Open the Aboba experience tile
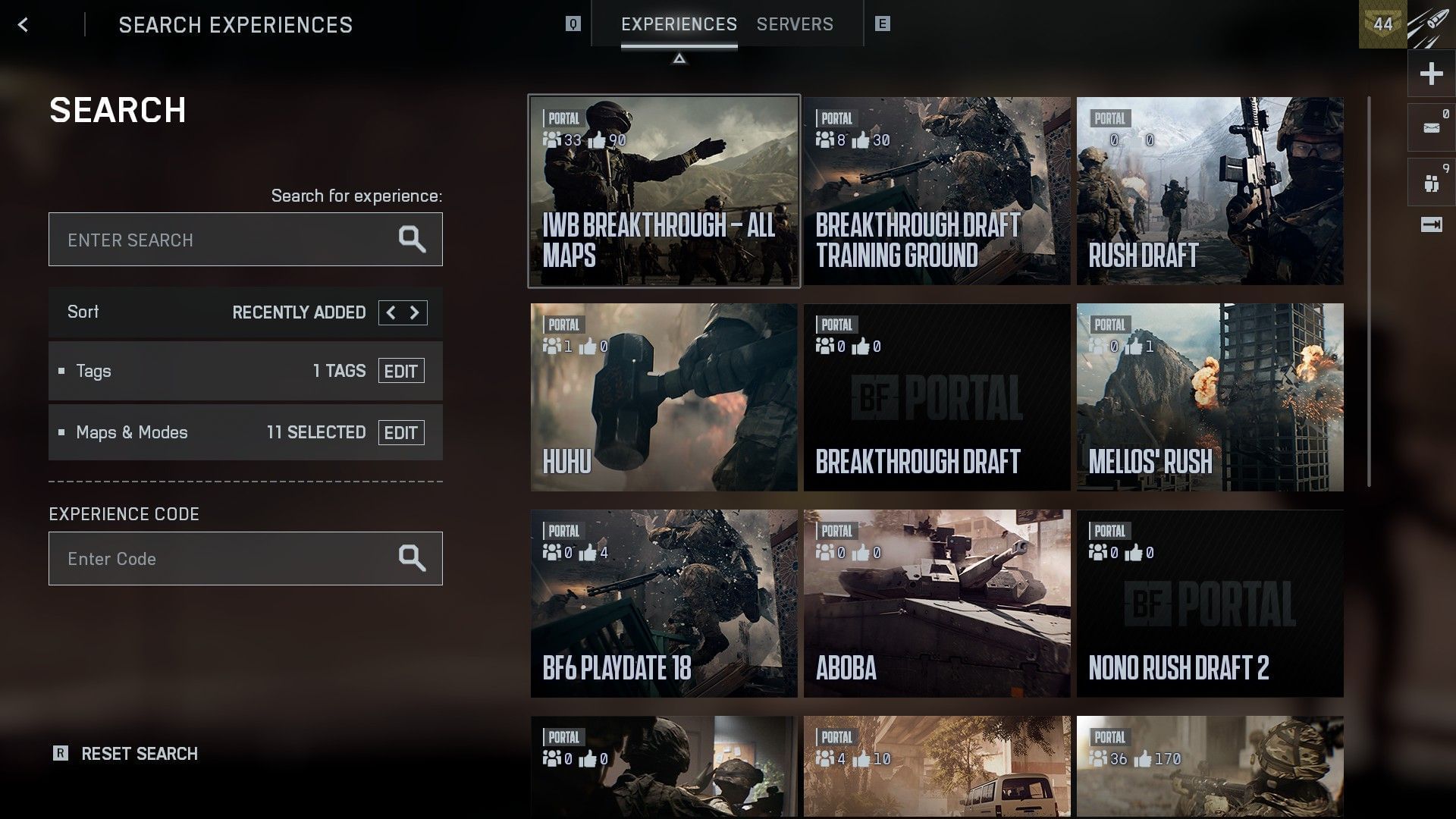The width and height of the screenshot is (1456, 819). (x=937, y=604)
